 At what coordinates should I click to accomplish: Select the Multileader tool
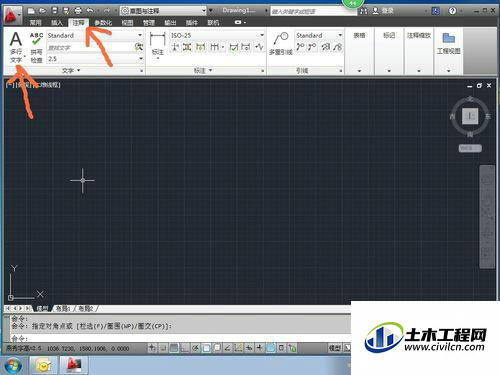tap(281, 43)
